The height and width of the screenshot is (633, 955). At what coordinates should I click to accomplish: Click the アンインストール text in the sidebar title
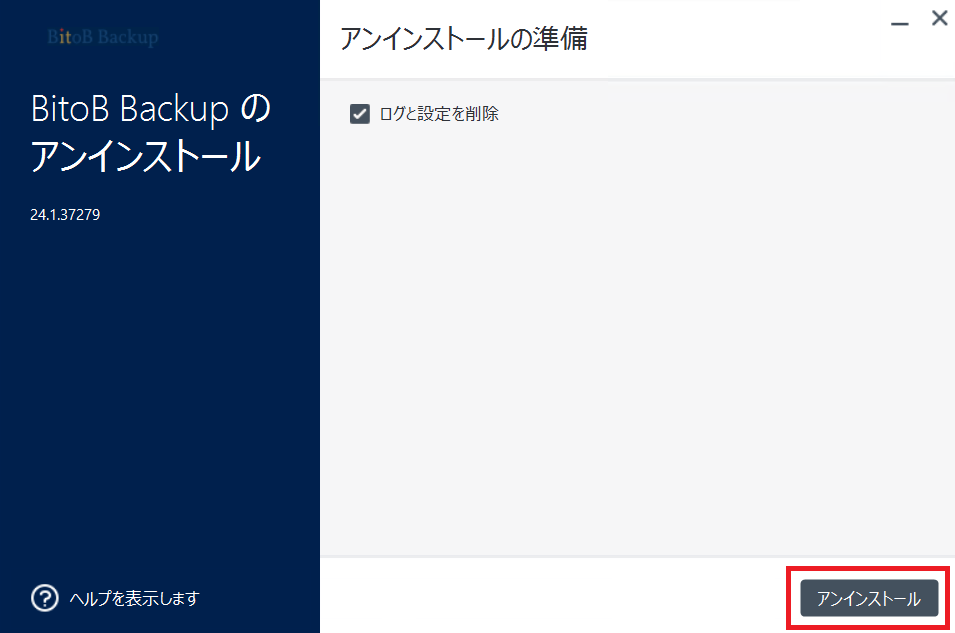click(x=146, y=156)
